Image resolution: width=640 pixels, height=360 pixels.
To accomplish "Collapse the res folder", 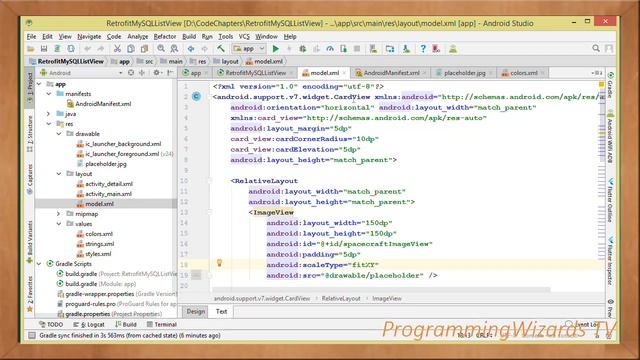I will coord(49,124).
